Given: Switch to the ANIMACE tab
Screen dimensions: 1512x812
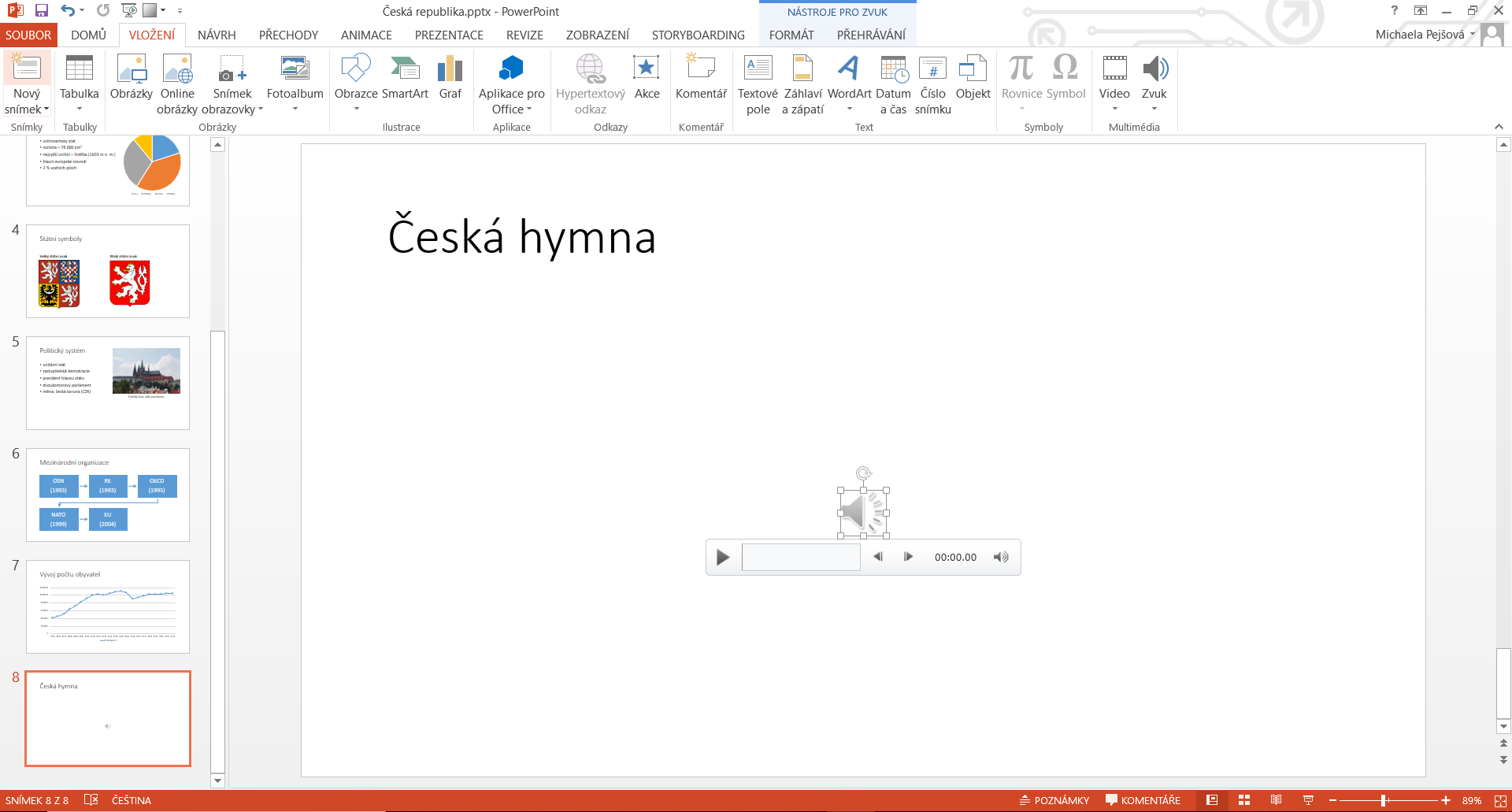Looking at the screenshot, I should 366,35.
